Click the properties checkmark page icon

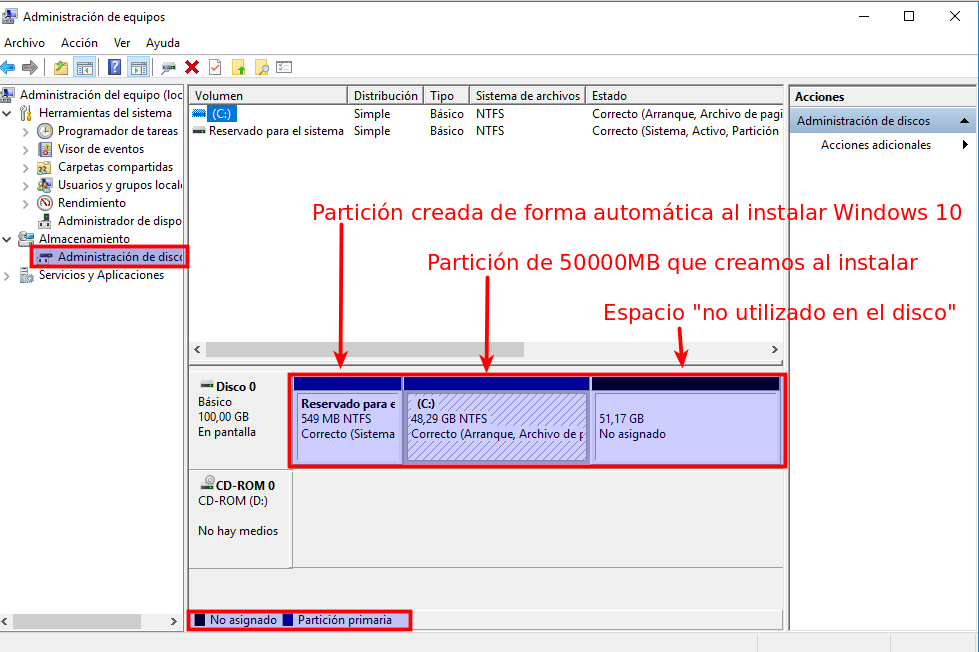point(215,67)
